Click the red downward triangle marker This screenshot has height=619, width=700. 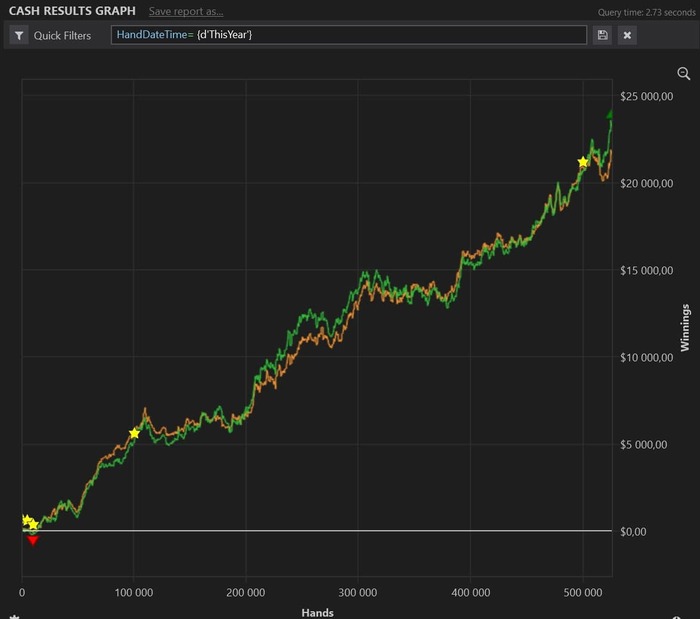(x=33, y=540)
